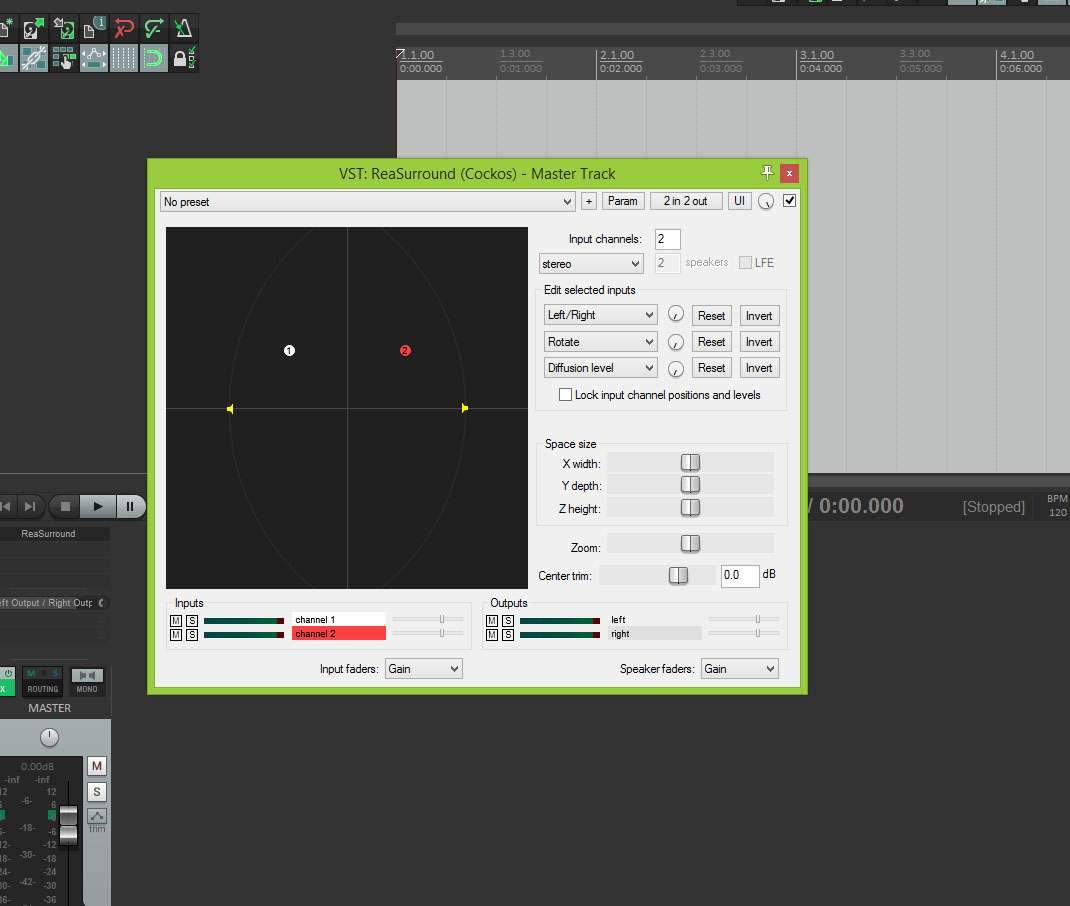Open project info document icon
1070x906 pixels.
(x=94, y=28)
